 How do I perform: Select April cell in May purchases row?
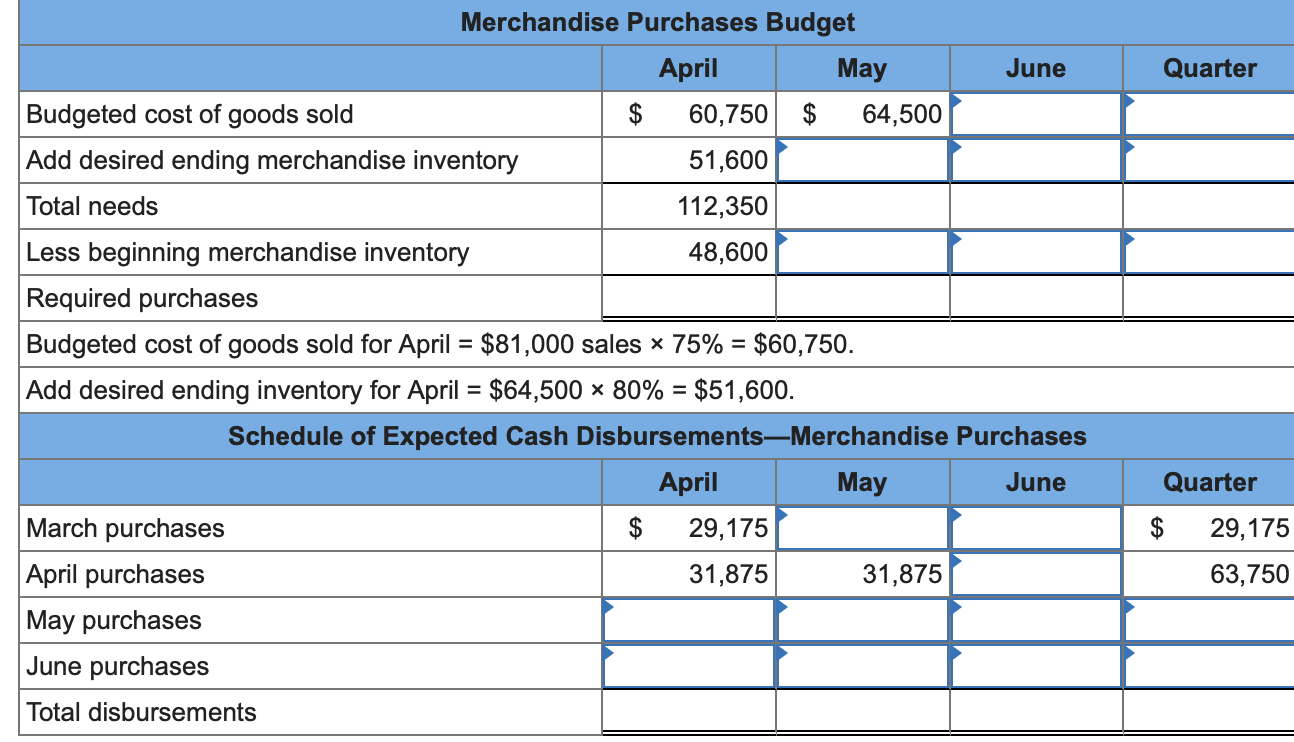[689, 620]
